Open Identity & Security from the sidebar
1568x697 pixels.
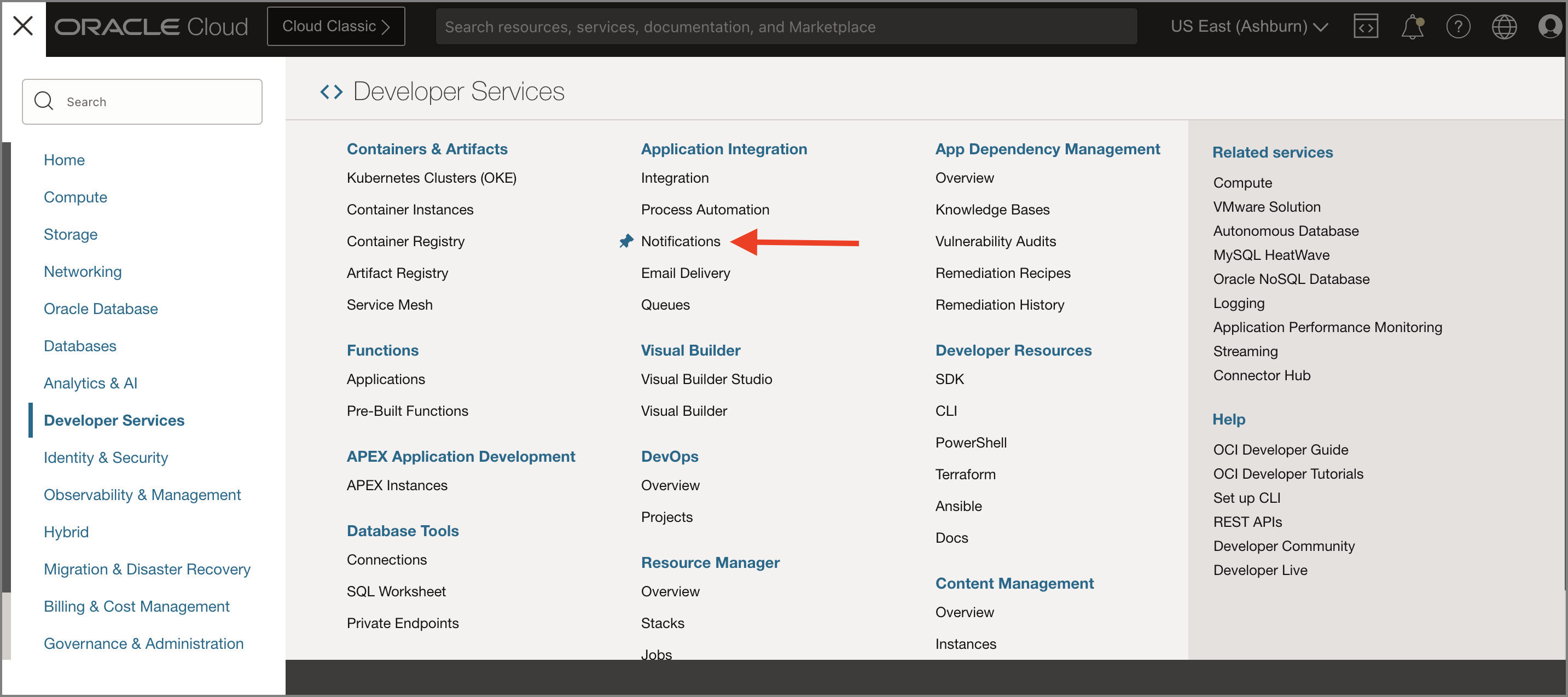pos(105,457)
